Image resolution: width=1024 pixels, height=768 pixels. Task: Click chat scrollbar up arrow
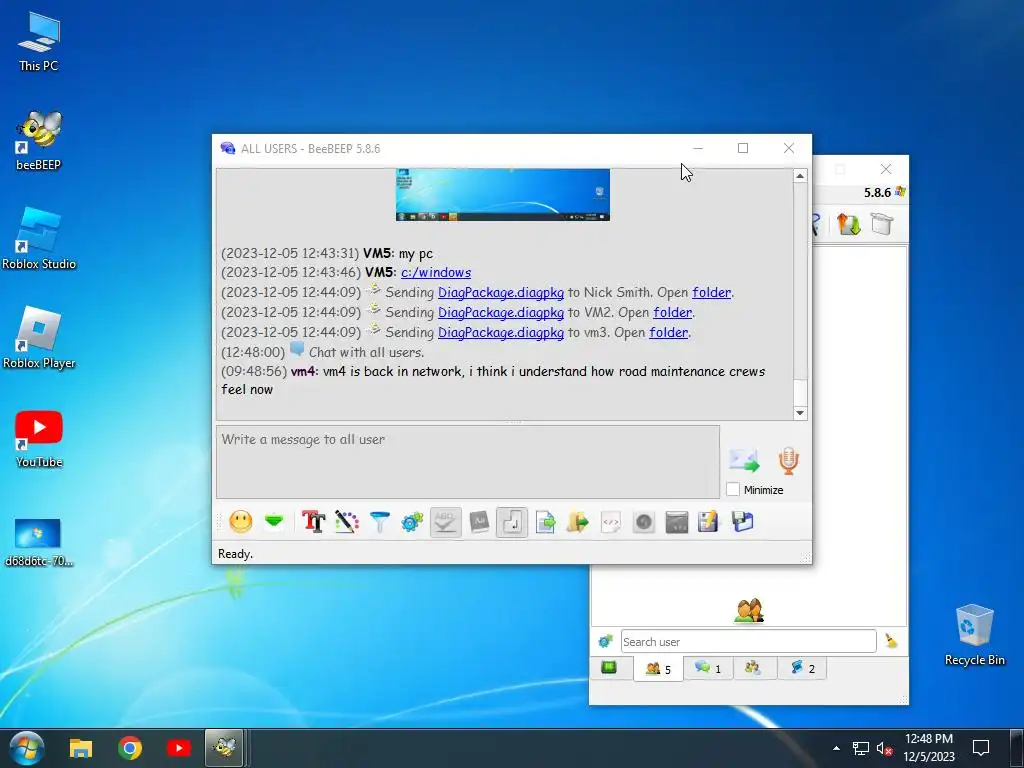(x=800, y=176)
